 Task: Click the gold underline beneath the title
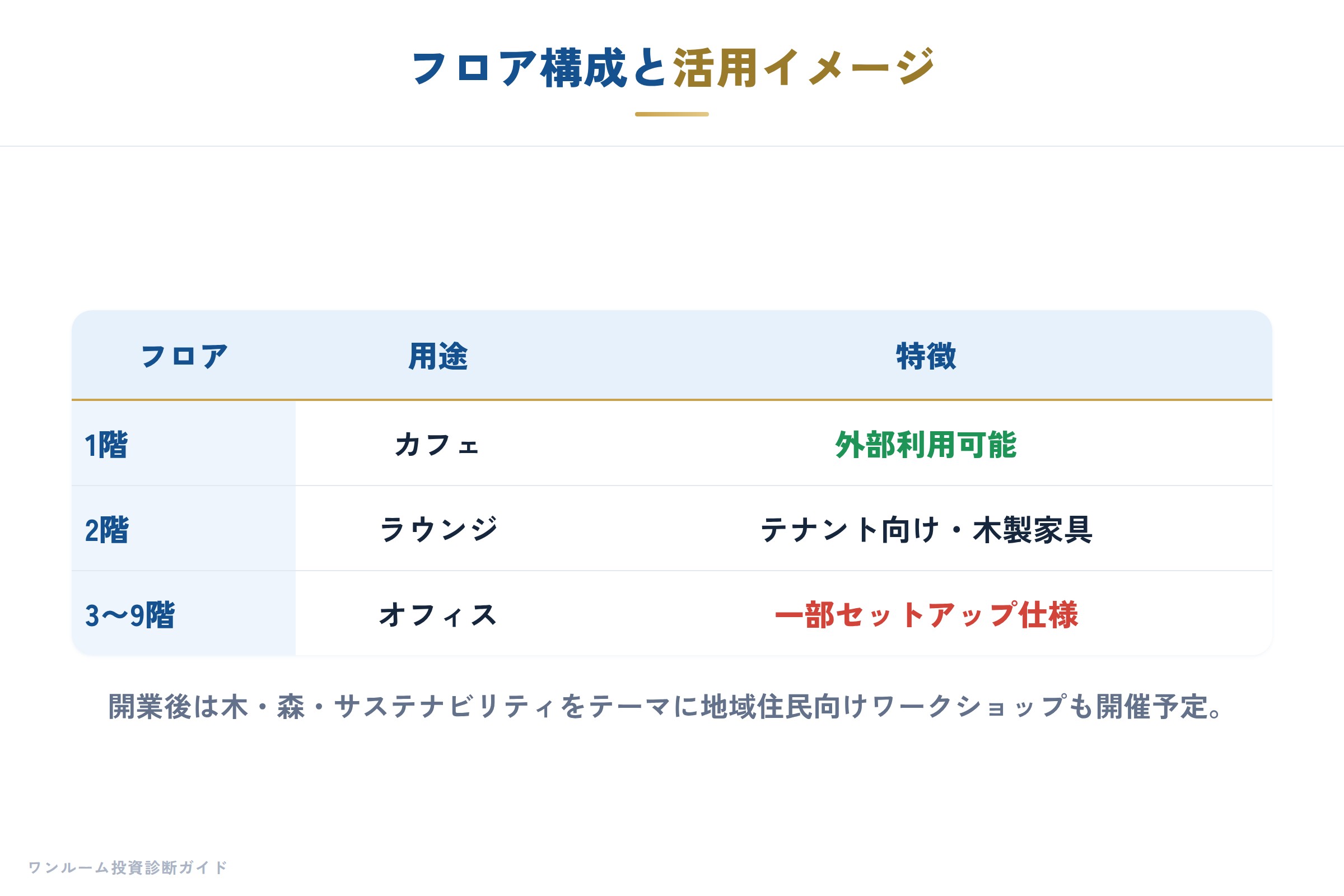click(x=672, y=114)
